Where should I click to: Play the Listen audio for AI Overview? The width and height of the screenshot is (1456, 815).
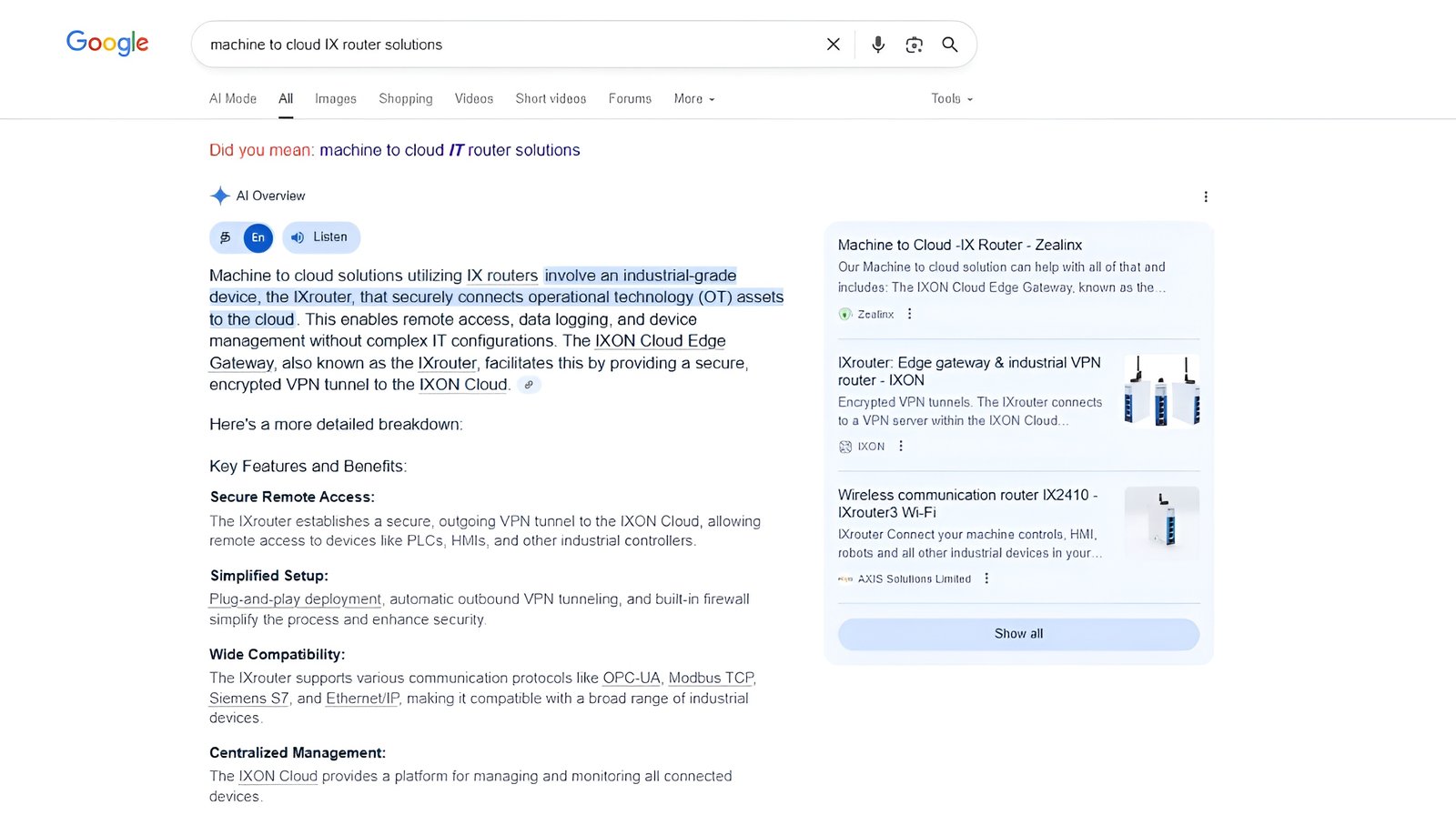coord(321,237)
